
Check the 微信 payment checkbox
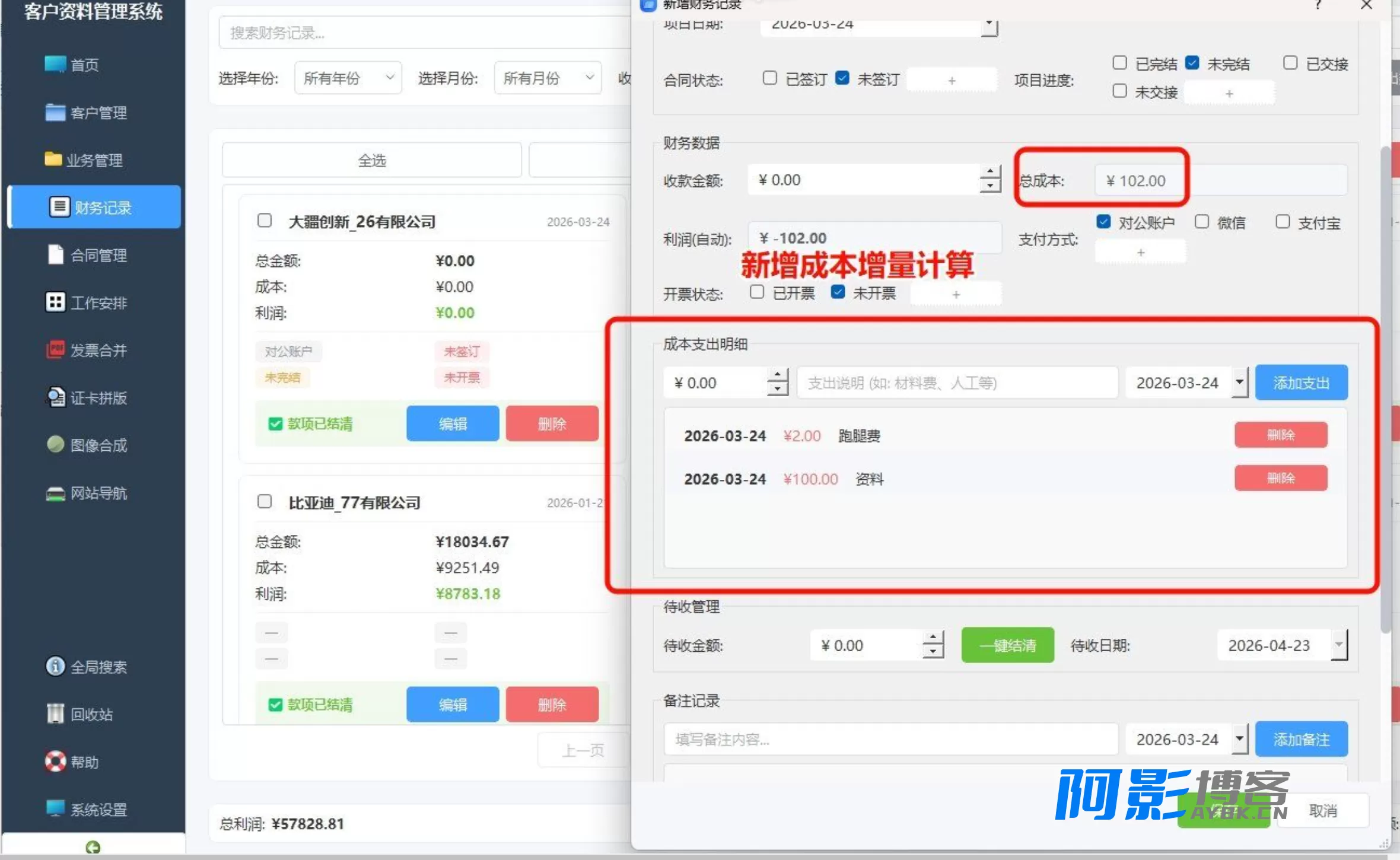(x=1202, y=222)
